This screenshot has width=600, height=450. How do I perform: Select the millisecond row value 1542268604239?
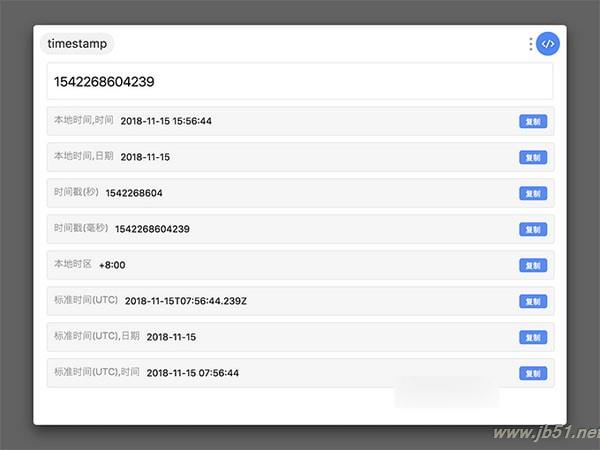tap(152, 229)
